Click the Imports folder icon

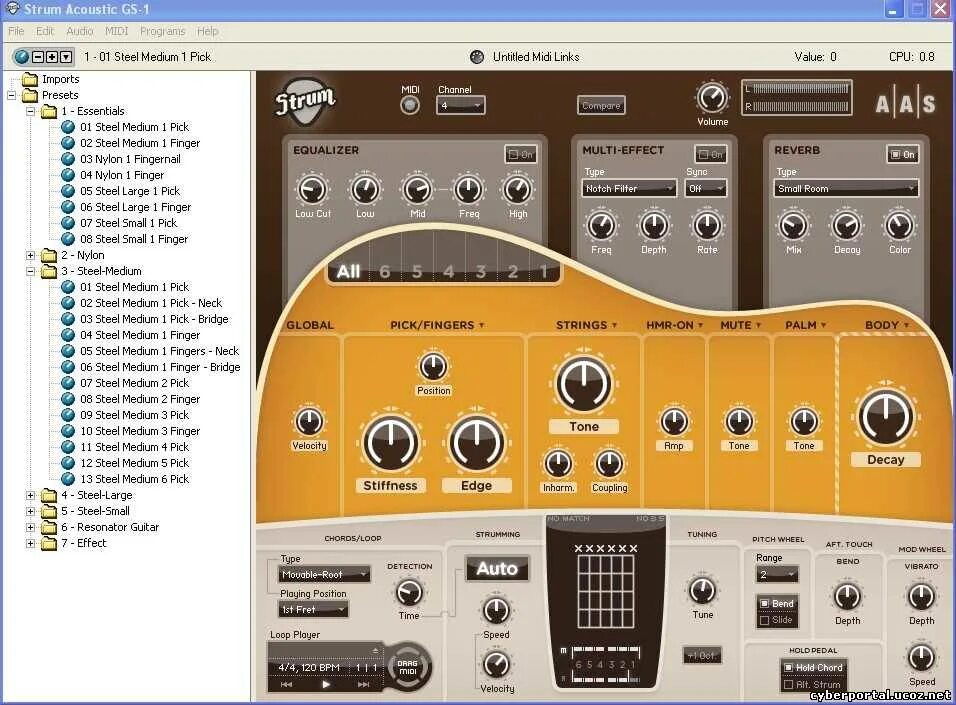[30, 79]
